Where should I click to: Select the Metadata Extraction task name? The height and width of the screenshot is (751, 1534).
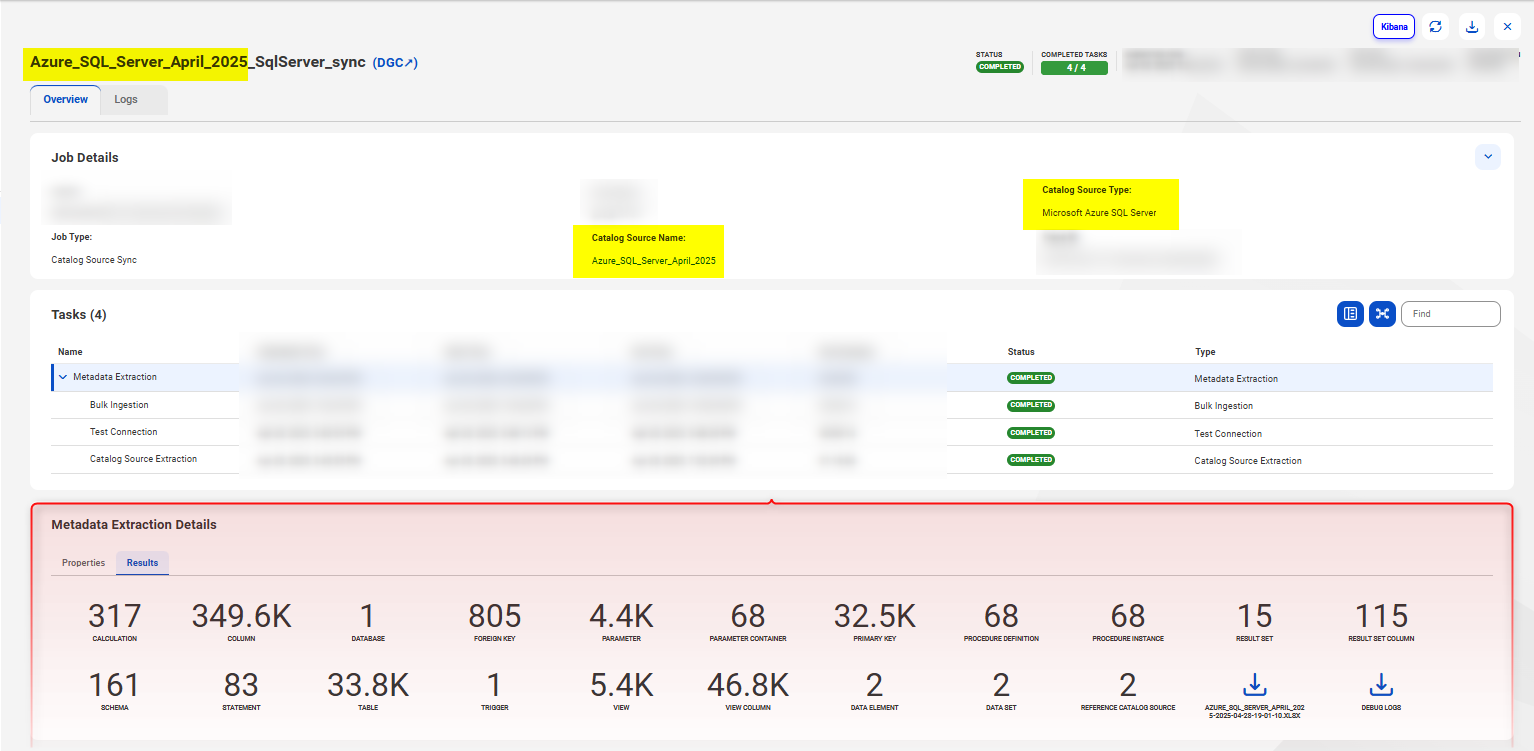(x=115, y=377)
